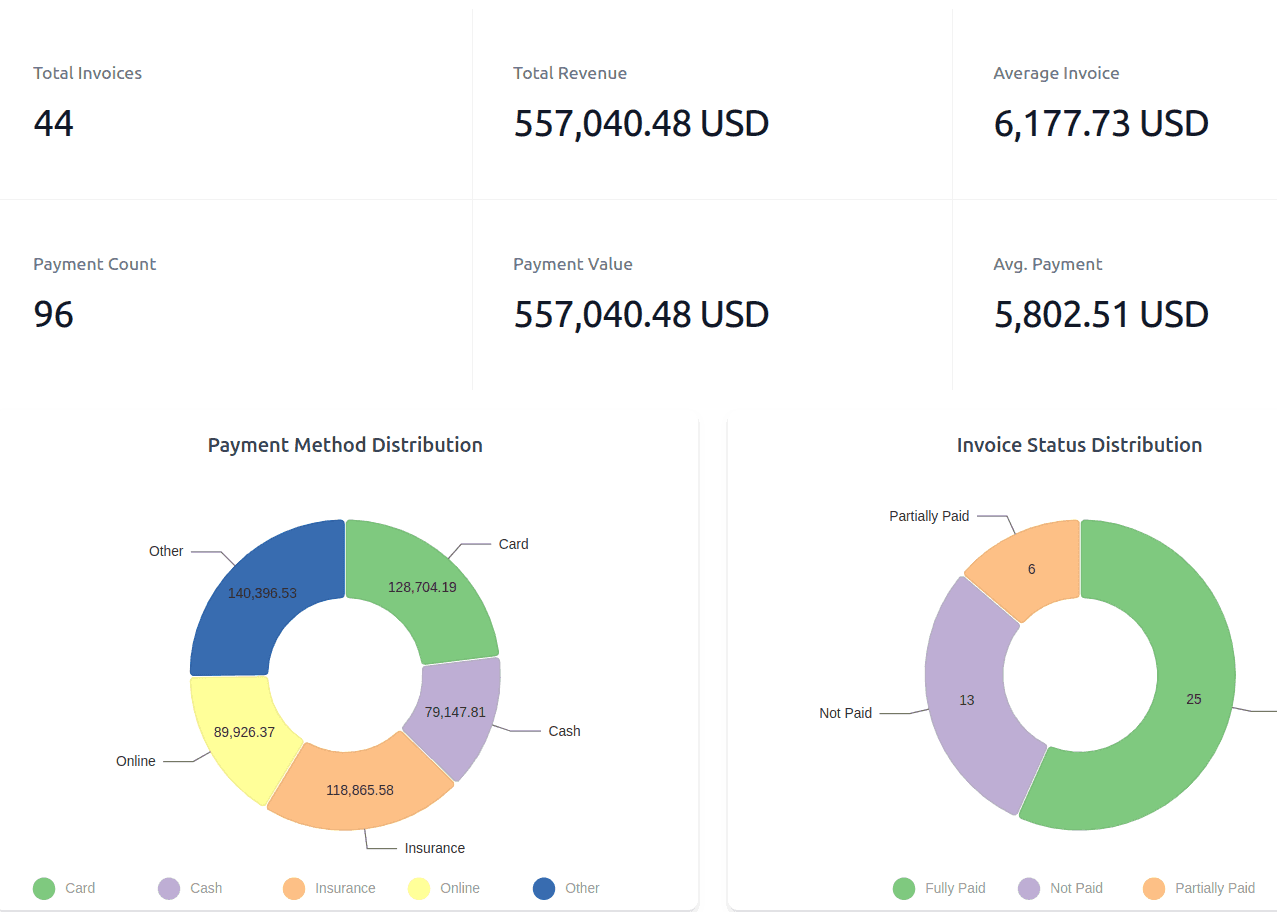Click the Insurance callout label below donut

[435, 848]
